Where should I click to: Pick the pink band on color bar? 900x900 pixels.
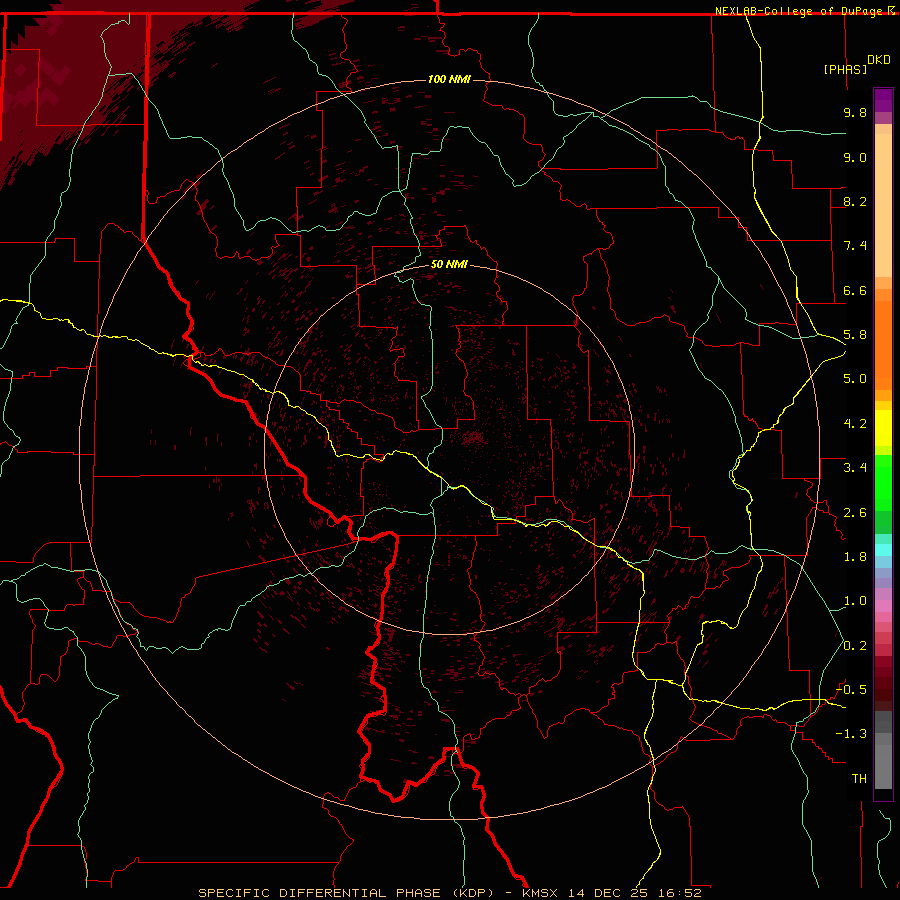(x=883, y=606)
